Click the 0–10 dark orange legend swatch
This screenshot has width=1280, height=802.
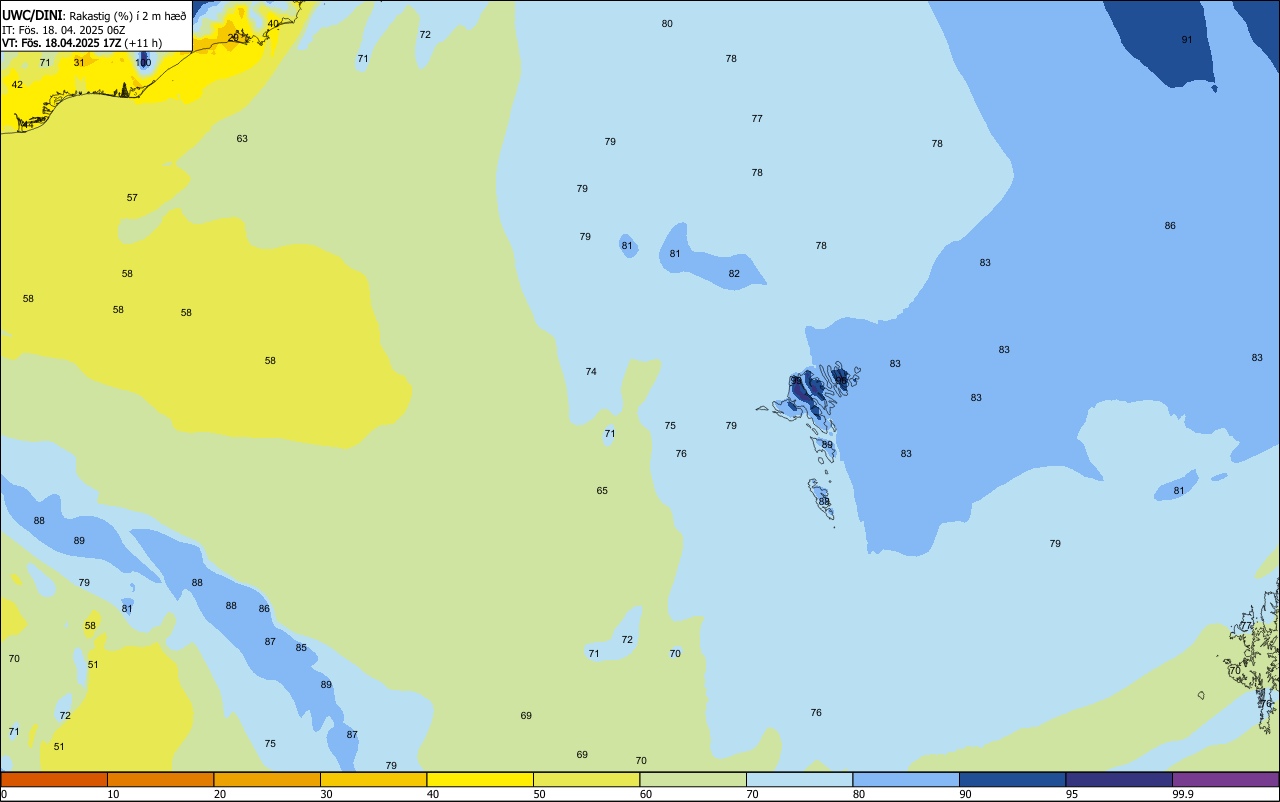point(54,779)
